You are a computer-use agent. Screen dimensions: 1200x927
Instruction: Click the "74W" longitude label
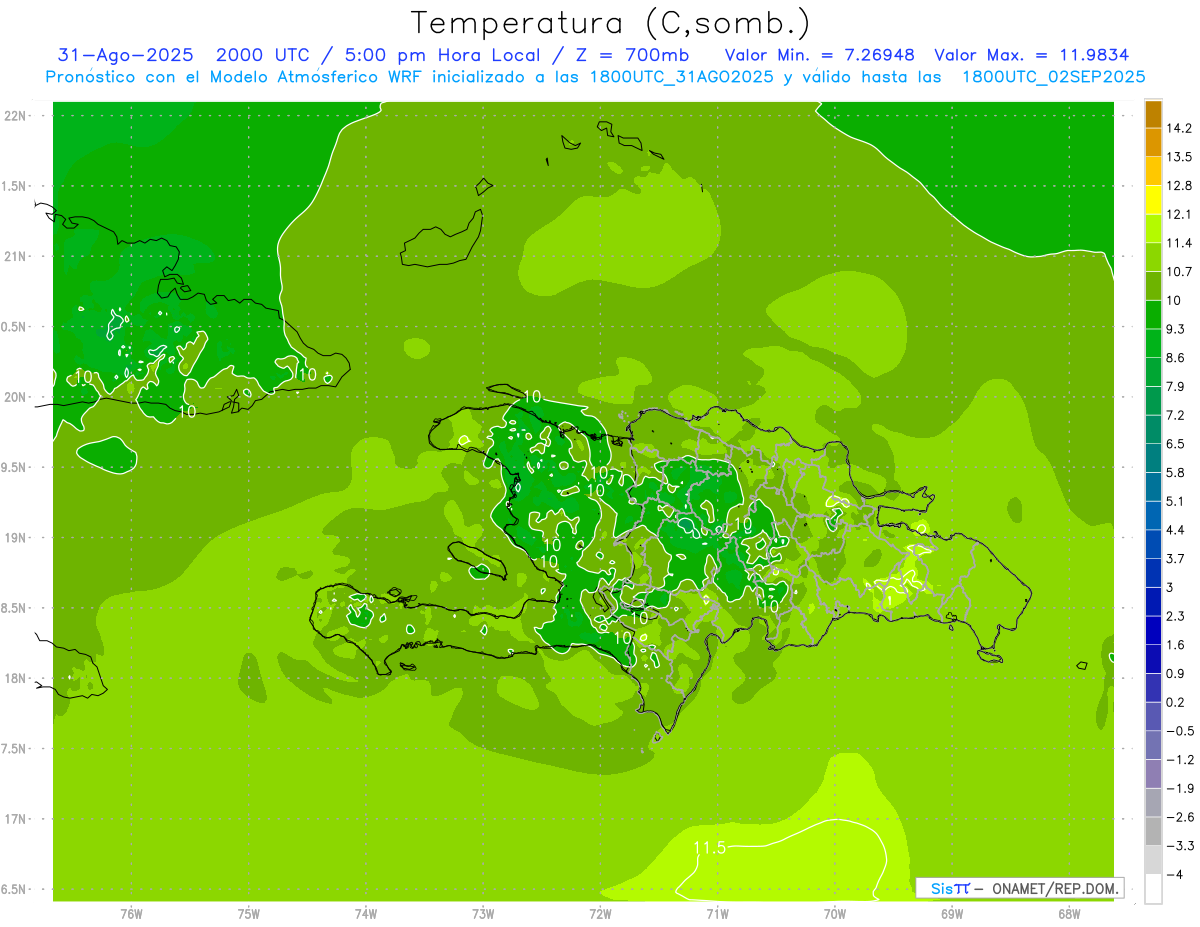366,913
